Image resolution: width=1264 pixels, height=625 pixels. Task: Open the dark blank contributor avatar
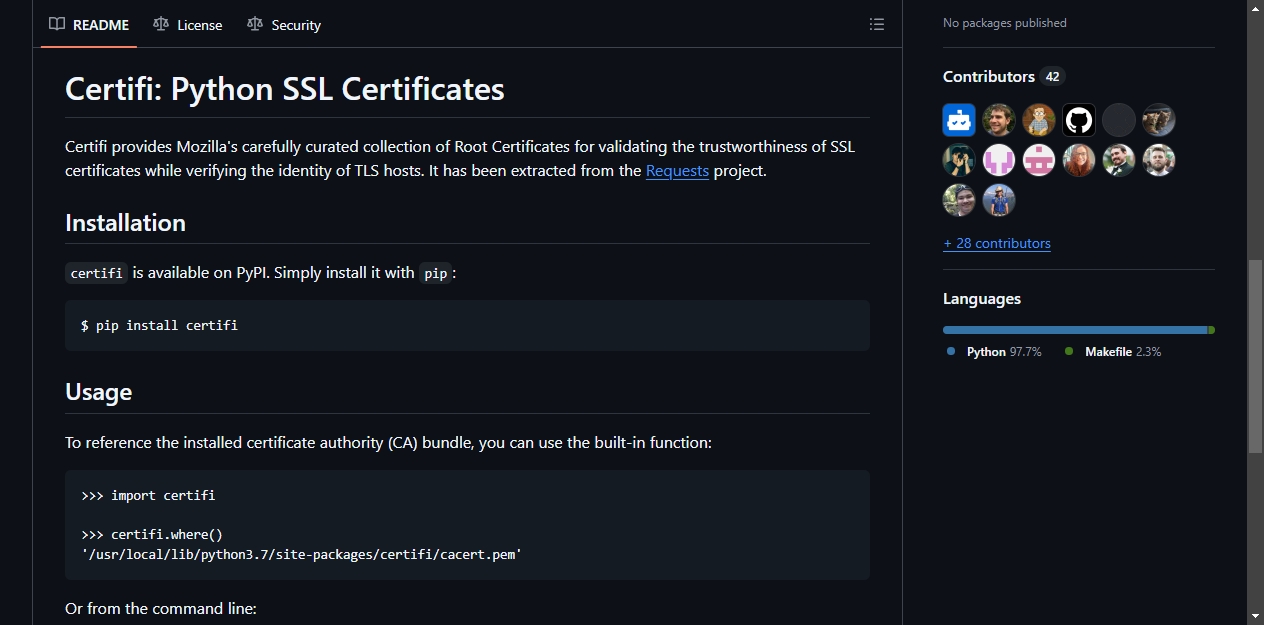(1119, 120)
